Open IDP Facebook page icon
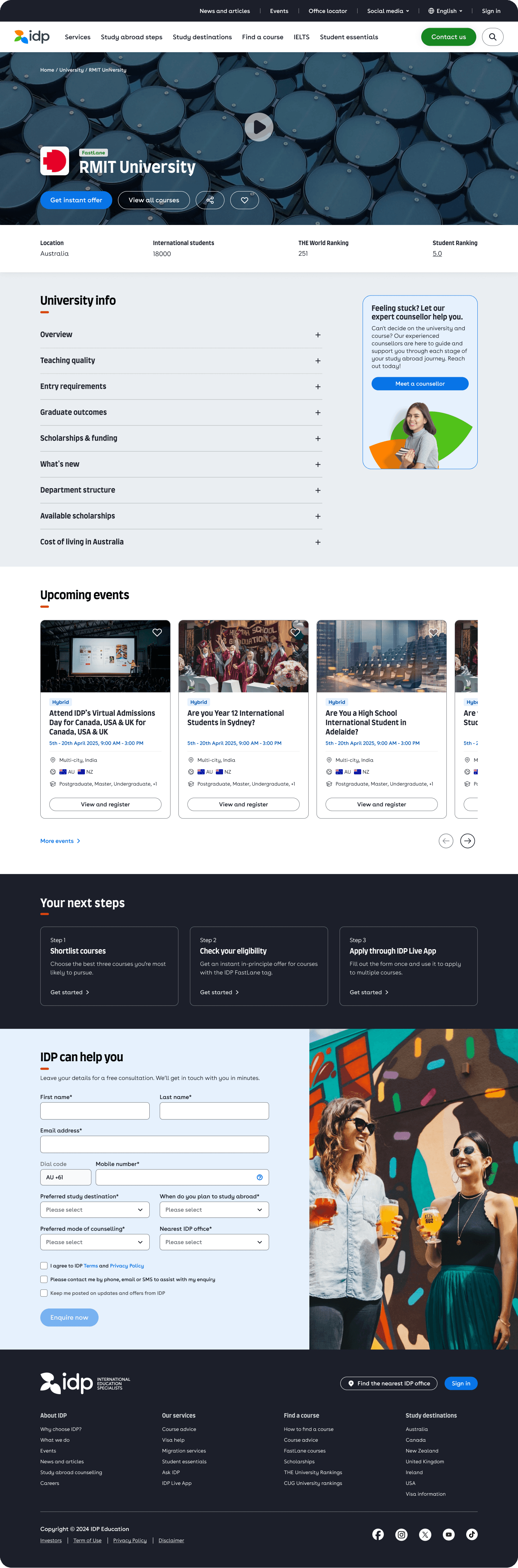This screenshot has width=518, height=1568. coord(378,1535)
